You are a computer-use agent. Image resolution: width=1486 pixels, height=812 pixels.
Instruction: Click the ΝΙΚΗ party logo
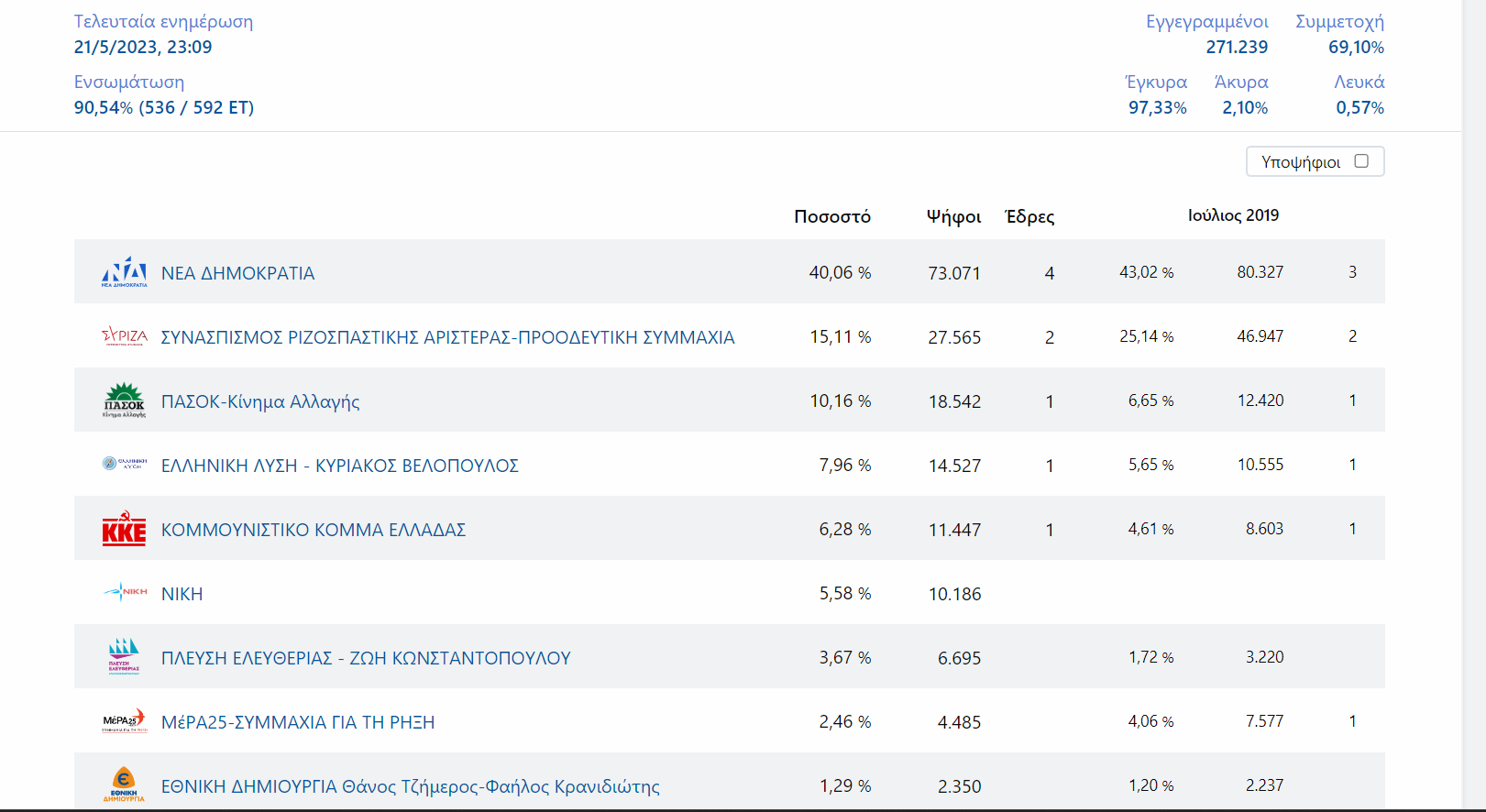tap(124, 592)
